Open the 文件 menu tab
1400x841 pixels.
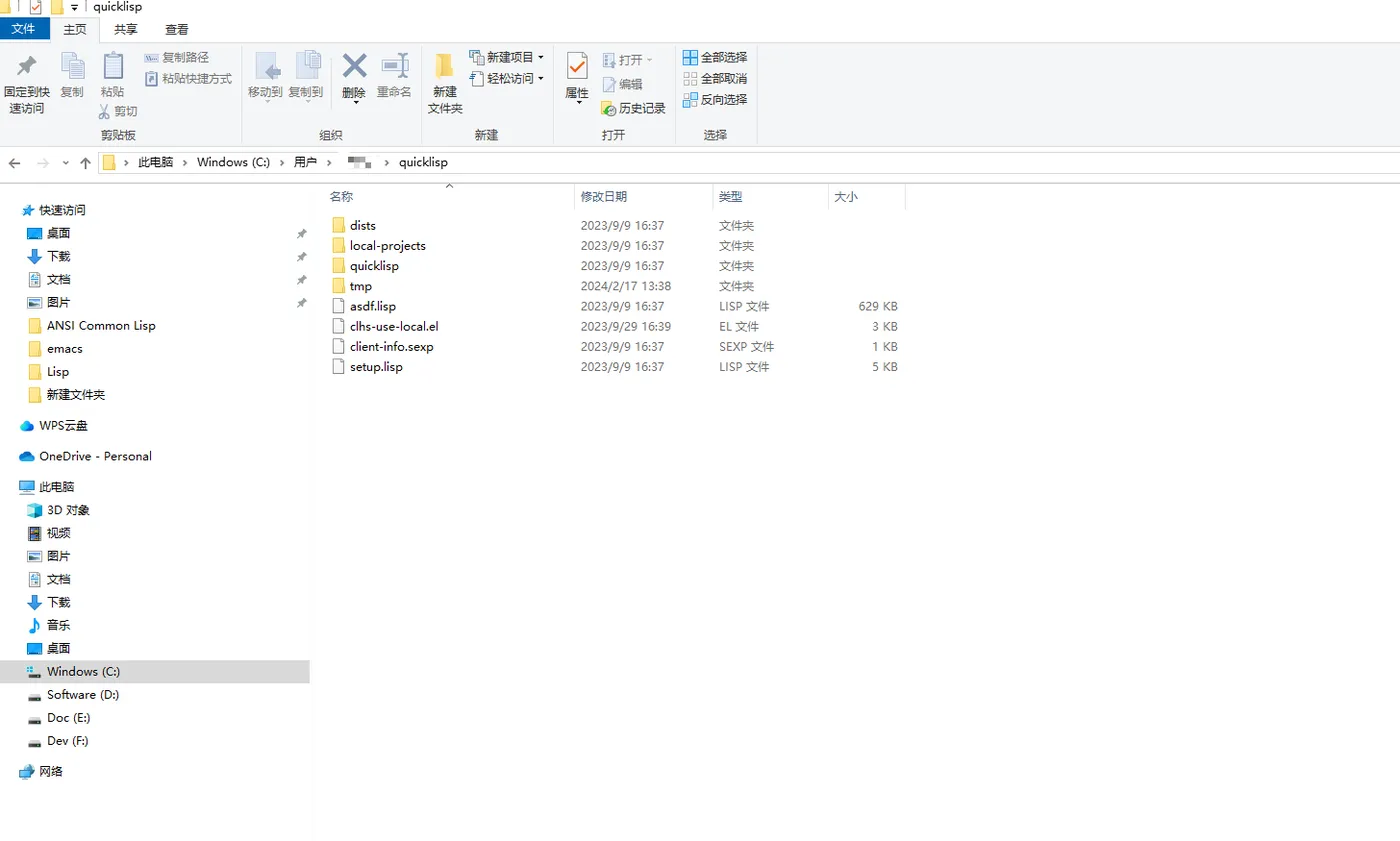click(23, 29)
